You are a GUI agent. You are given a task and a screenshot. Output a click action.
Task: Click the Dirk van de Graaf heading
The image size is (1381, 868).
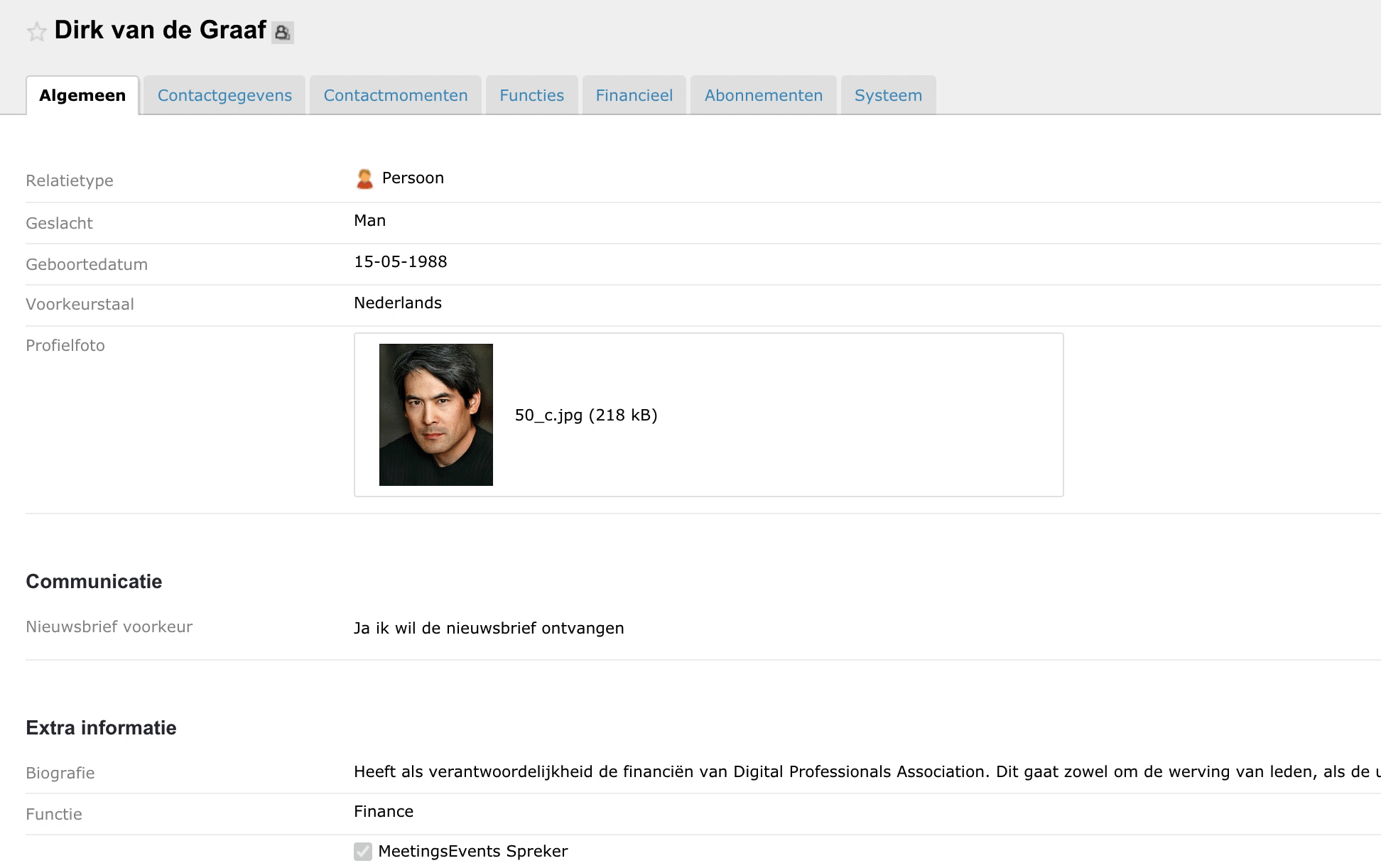pyautogui.click(x=160, y=31)
